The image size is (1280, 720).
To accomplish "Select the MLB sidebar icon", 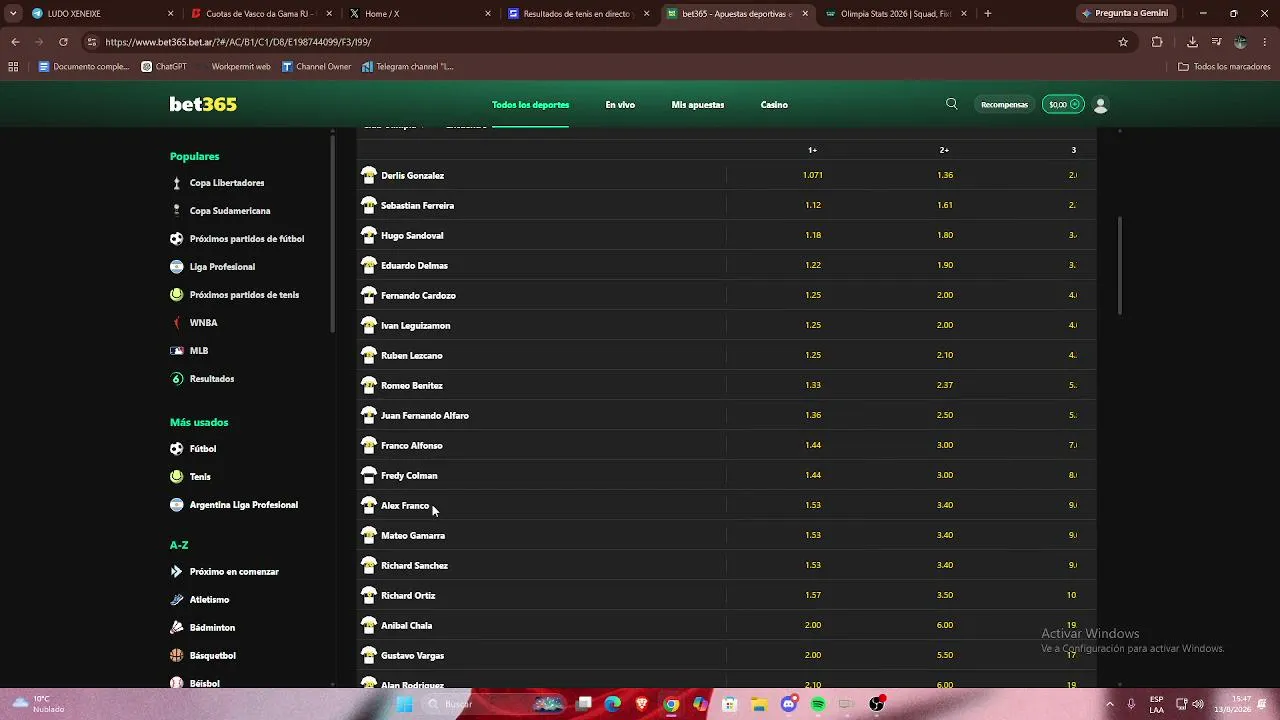I will [x=177, y=351].
